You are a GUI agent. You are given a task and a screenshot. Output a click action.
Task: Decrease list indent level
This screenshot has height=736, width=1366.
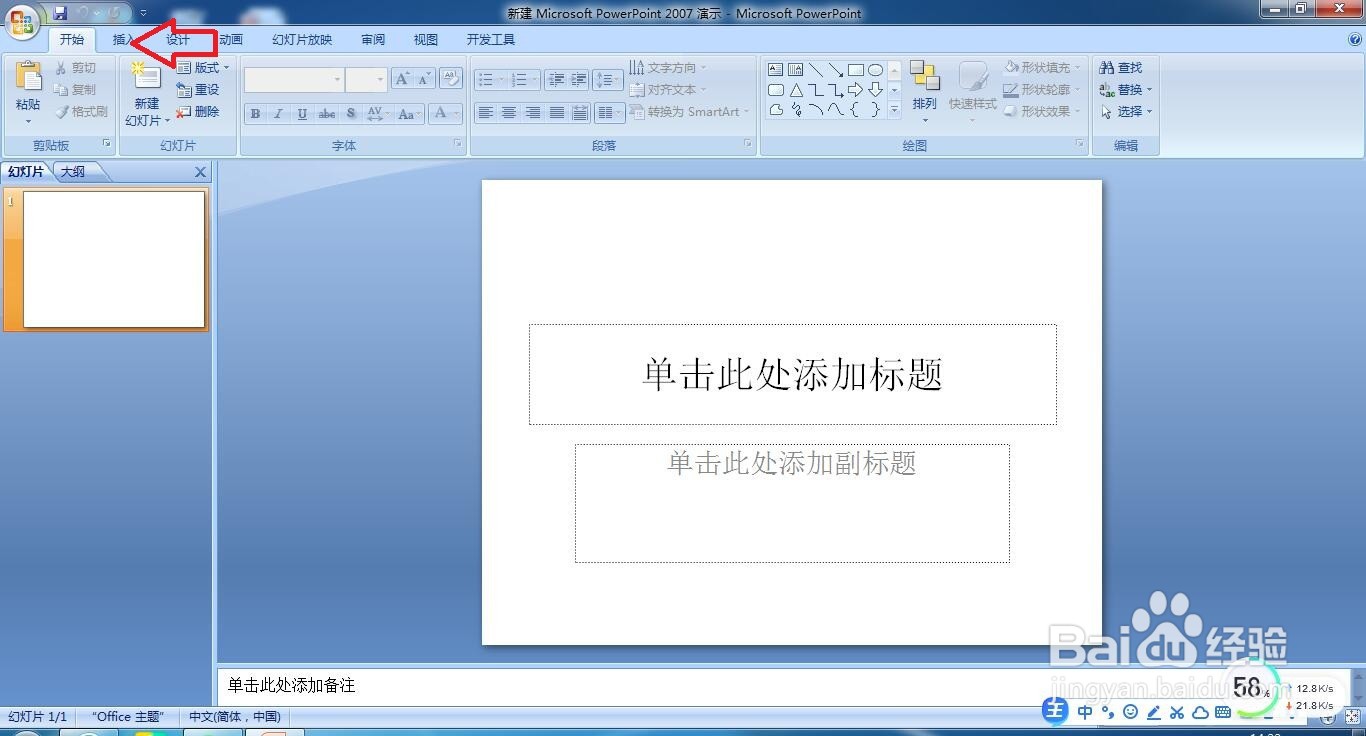point(557,80)
